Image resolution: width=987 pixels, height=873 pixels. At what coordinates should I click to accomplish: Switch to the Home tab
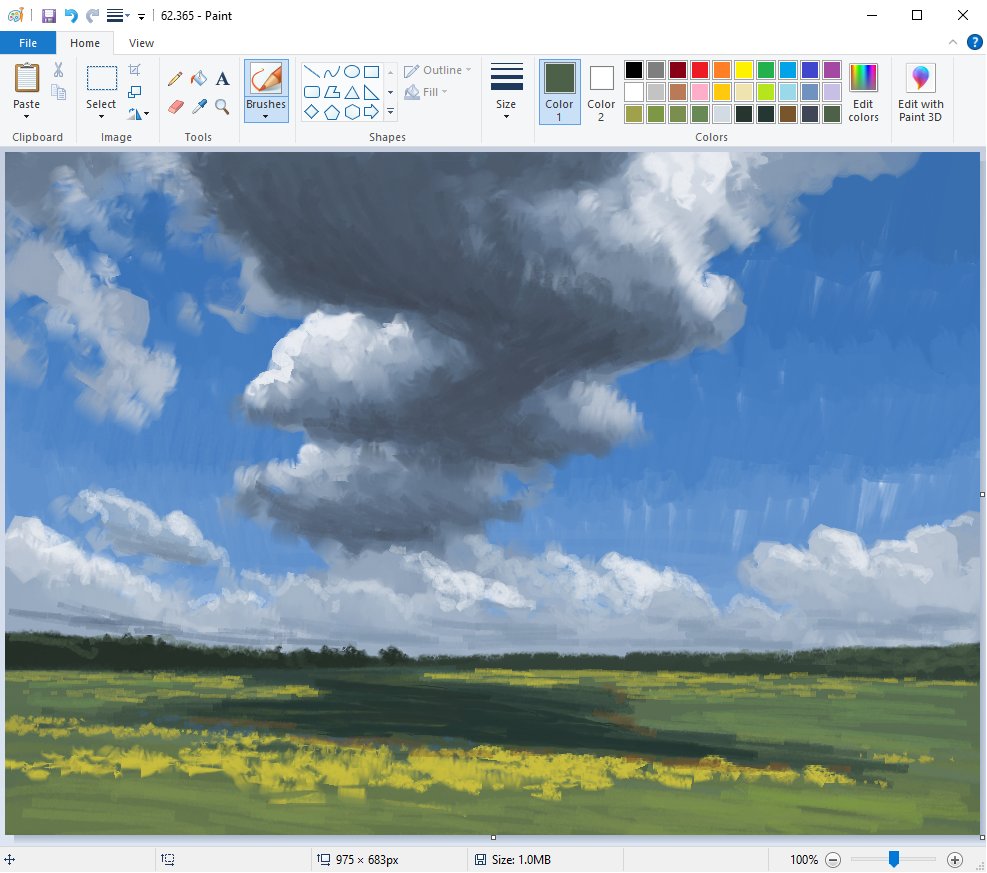[85, 43]
